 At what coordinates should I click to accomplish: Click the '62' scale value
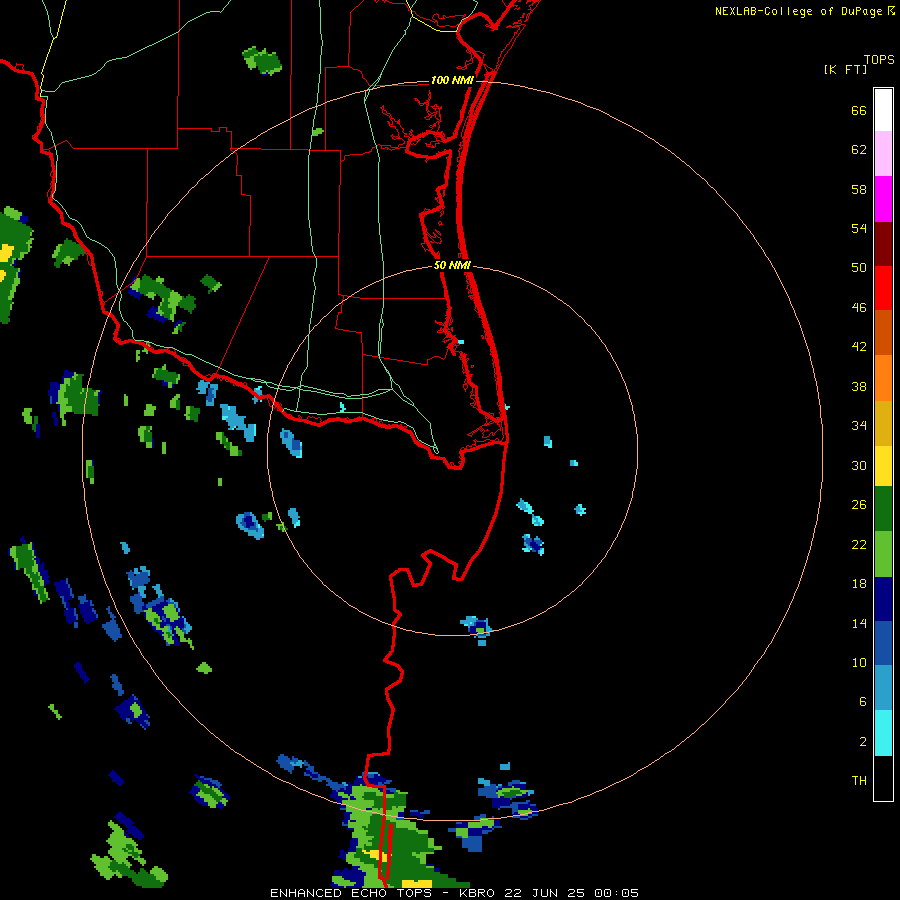pyautogui.click(x=859, y=150)
